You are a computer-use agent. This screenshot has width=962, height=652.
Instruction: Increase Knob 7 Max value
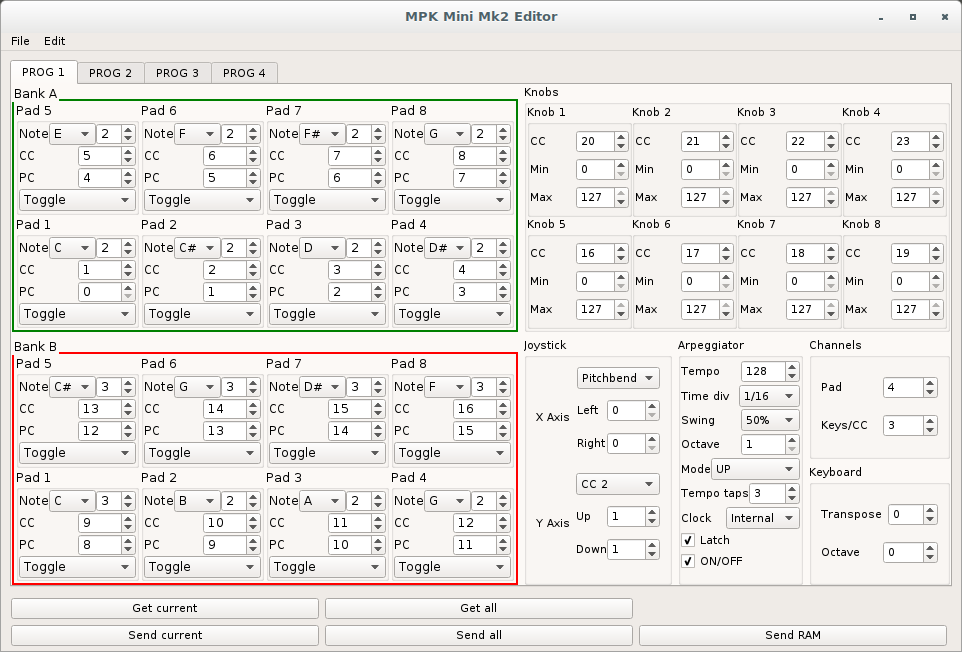coord(831,305)
